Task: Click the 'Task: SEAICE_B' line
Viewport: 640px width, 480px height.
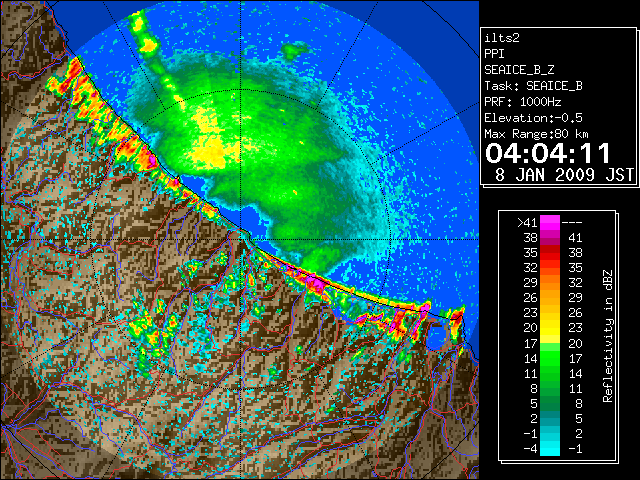Action: point(533,86)
